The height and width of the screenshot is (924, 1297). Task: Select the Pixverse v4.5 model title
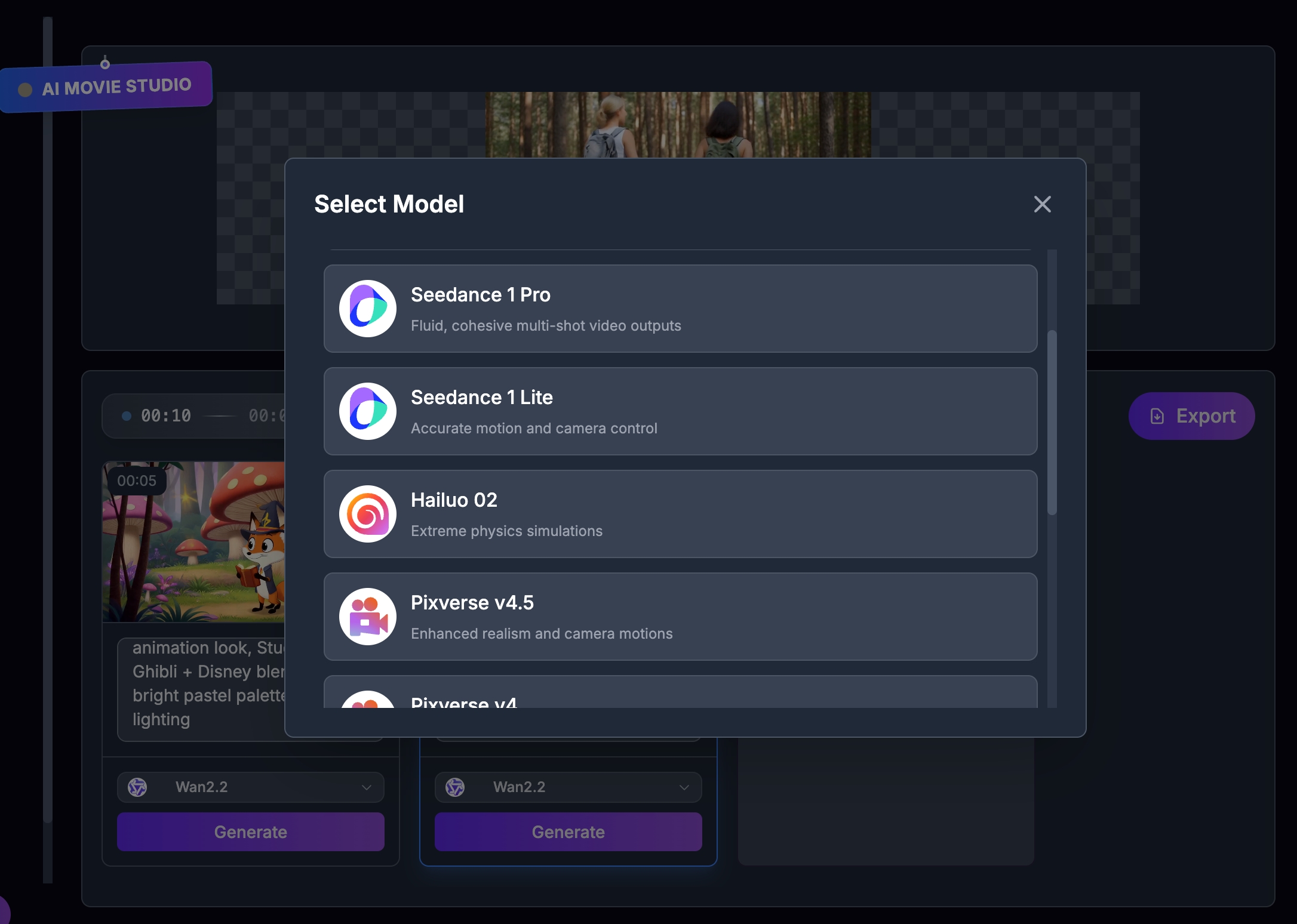(x=472, y=603)
